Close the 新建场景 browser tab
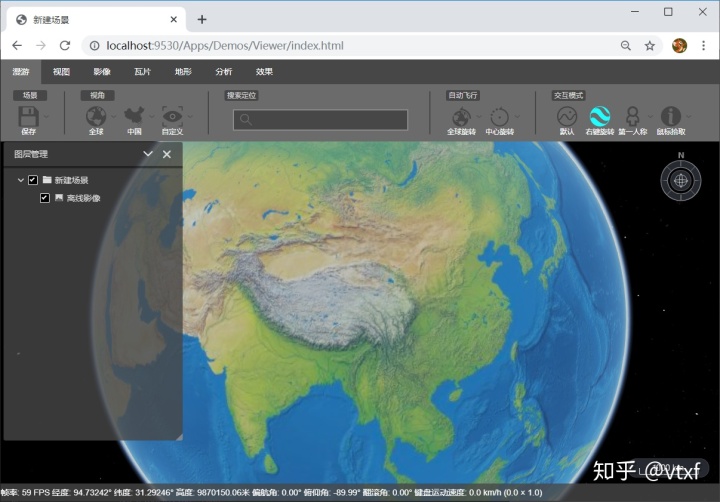This screenshot has height=502, width=720. (x=174, y=19)
